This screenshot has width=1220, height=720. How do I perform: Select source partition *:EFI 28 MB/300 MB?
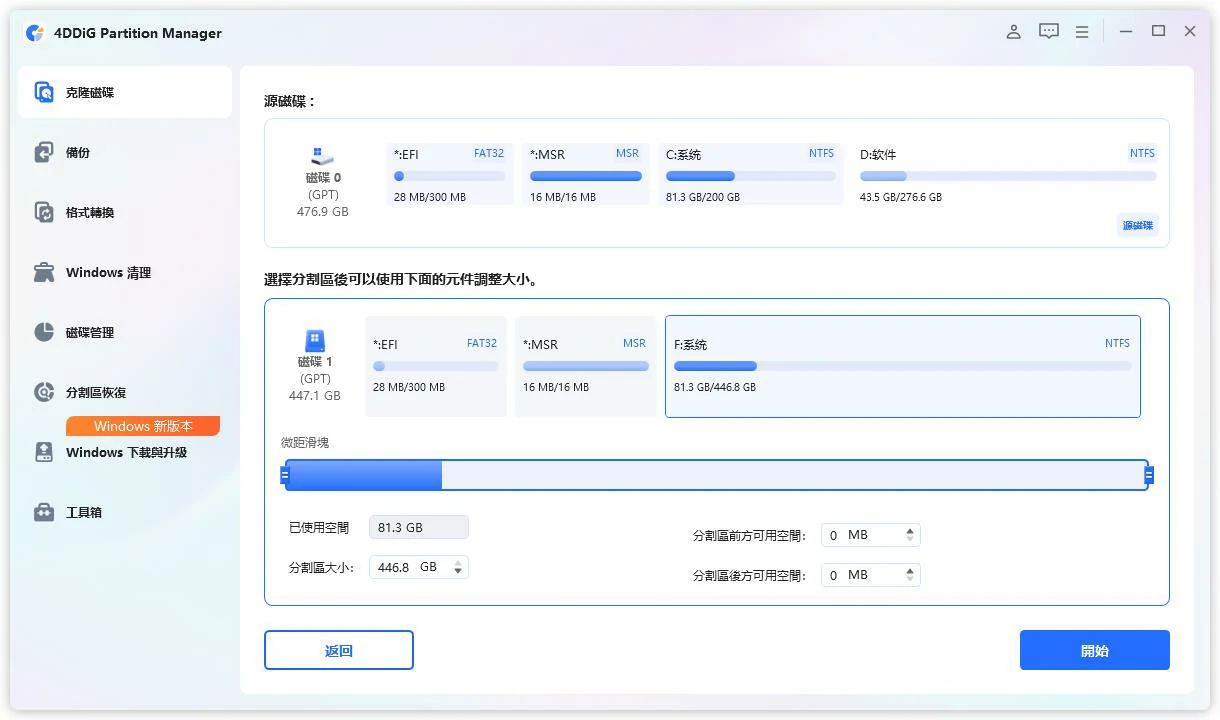(450, 175)
